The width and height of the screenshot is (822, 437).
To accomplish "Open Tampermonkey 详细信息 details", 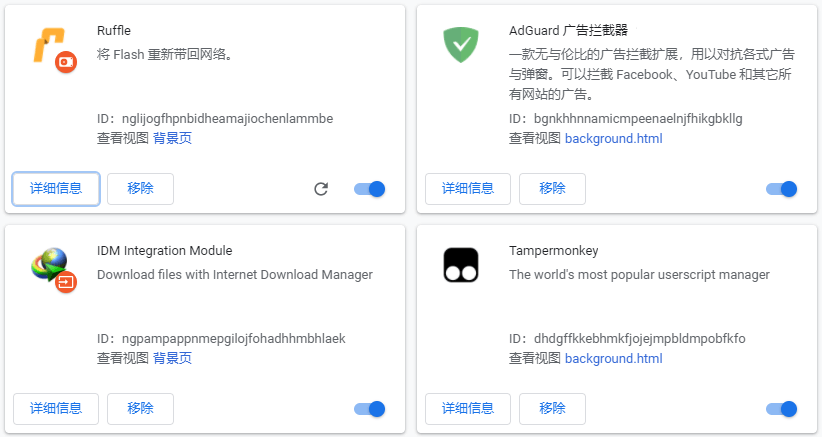I will [x=468, y=409].
